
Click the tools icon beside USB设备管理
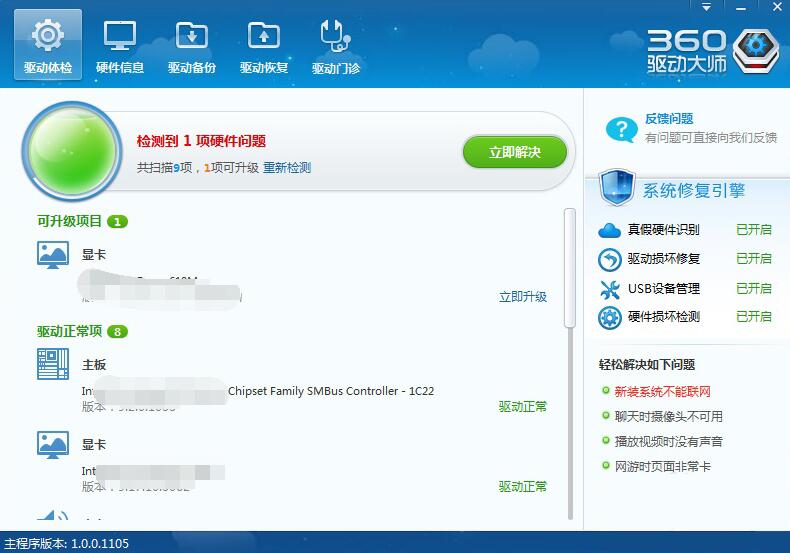coord(610,289)
